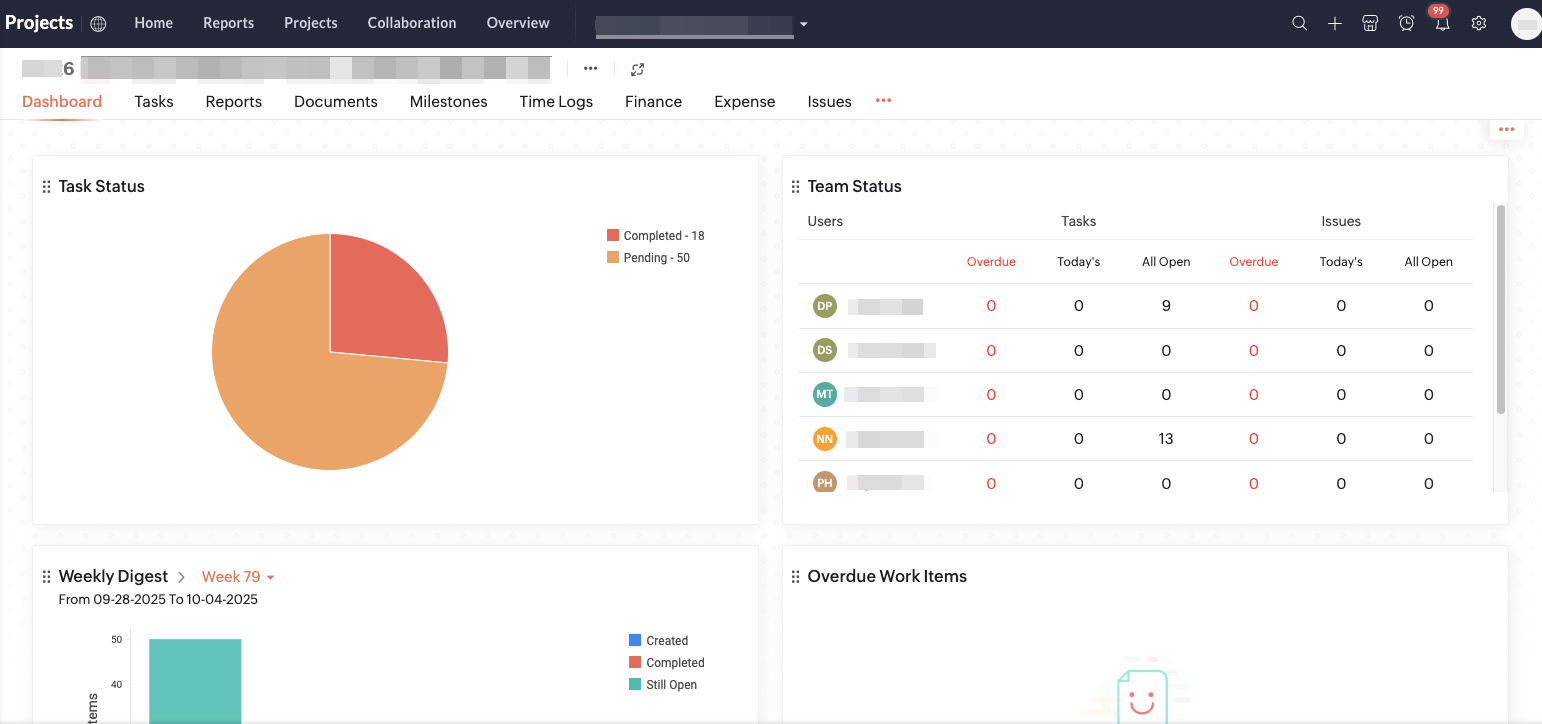Open the settings gear icon
This screenshot has width=1542, height=724.
[x=1479, y=23]
